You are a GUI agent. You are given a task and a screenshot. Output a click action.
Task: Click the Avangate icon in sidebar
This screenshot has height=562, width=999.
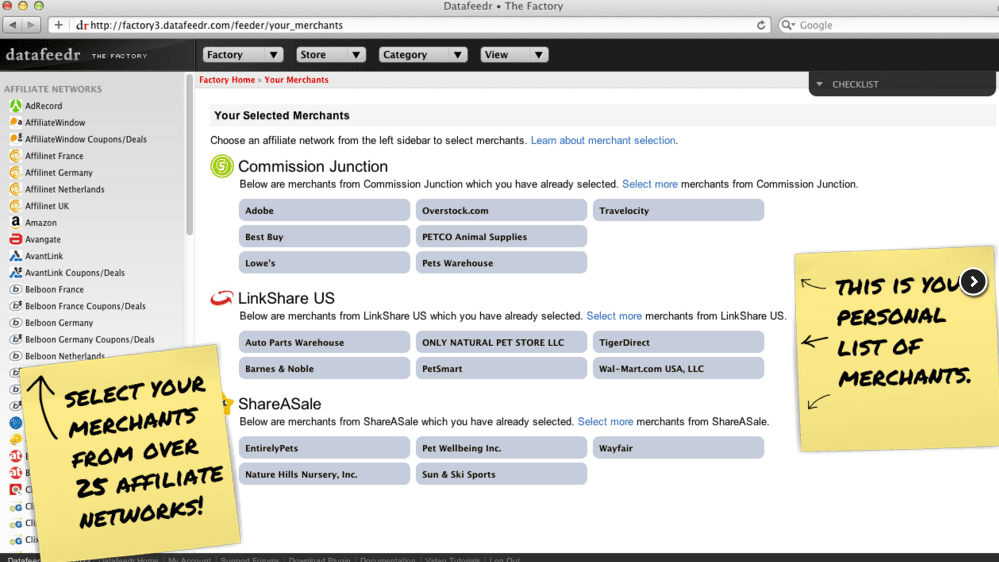[x=15, y=239]
